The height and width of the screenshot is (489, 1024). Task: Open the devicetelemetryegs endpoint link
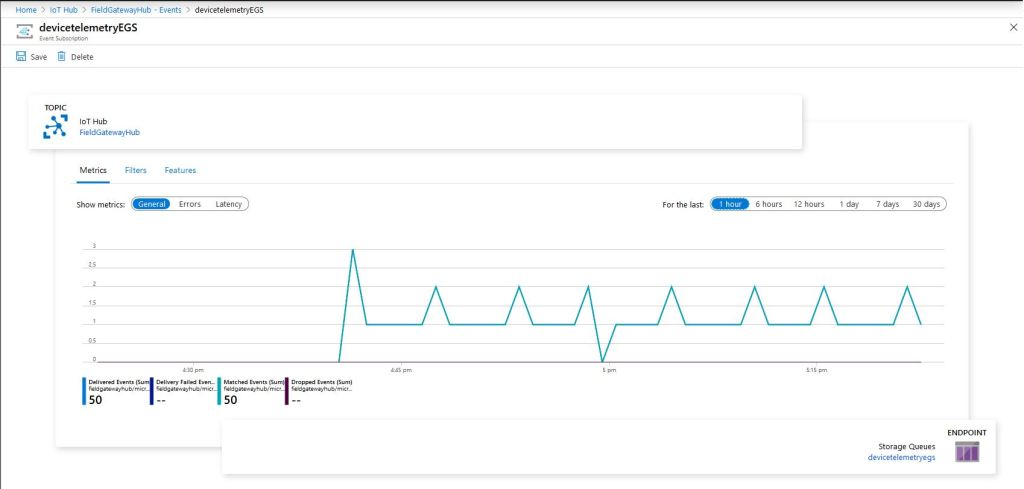(901, 457)
